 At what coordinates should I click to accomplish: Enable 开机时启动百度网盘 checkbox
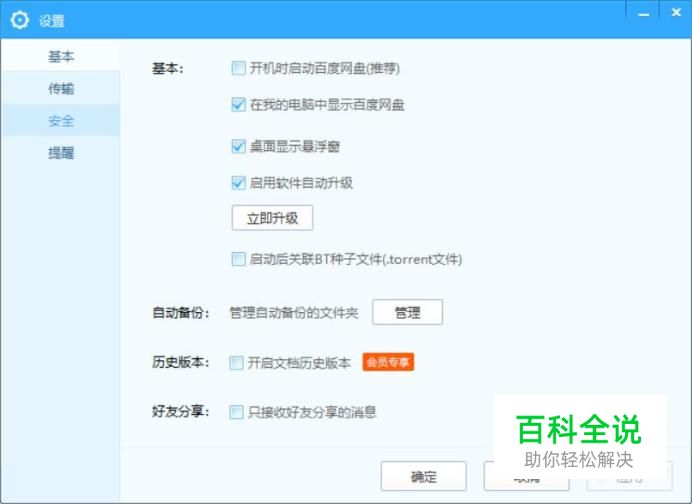238,68
